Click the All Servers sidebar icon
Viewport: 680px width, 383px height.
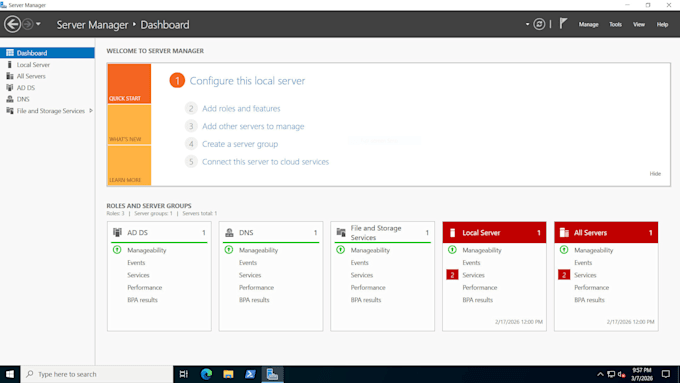(x=10, y=76)
